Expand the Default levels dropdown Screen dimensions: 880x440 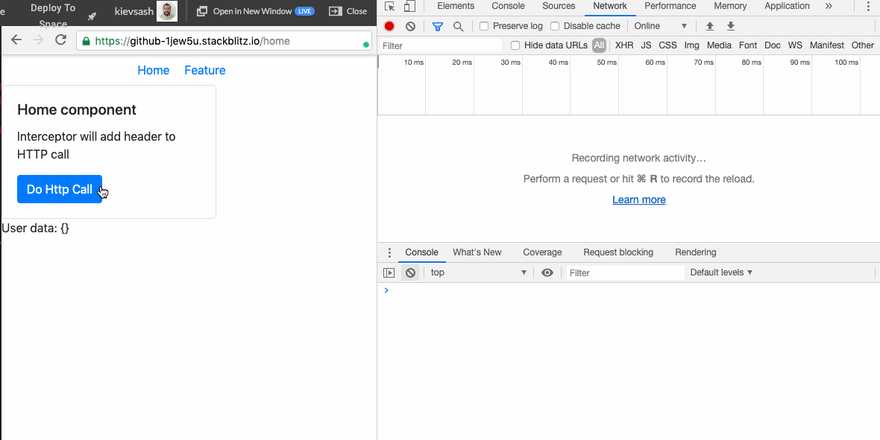tap(721, 272)
